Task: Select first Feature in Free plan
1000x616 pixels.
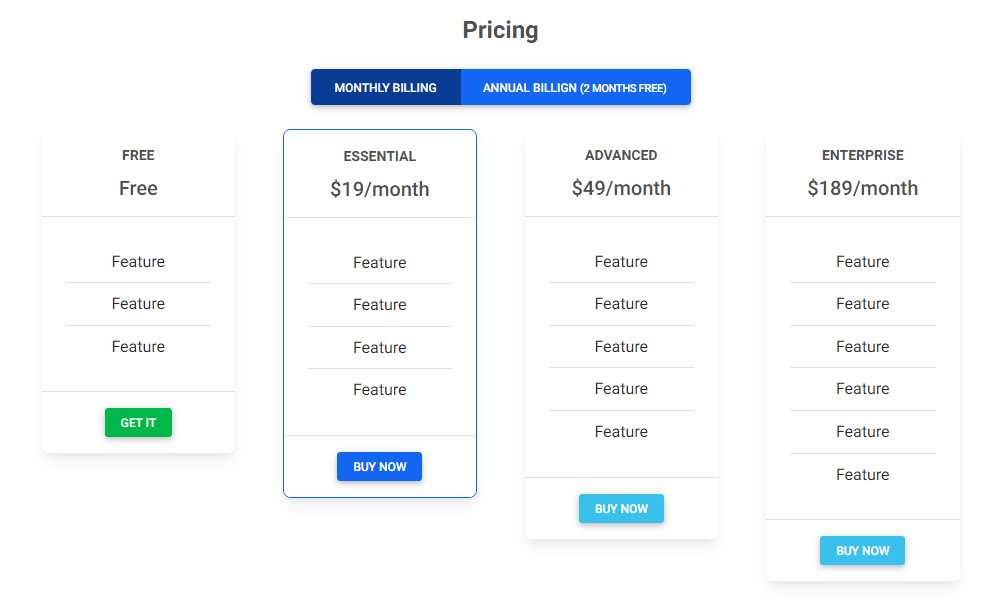Action: coord(138,262)
